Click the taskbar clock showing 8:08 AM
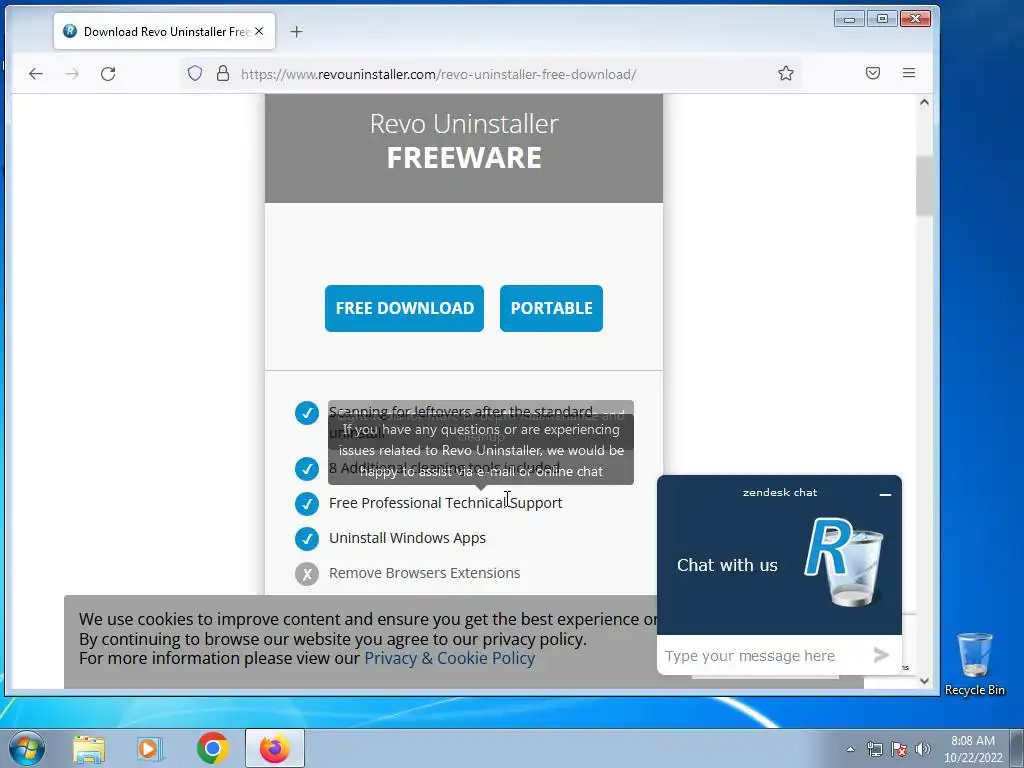Screen dimensions: 1024x768 pos(972,749)
